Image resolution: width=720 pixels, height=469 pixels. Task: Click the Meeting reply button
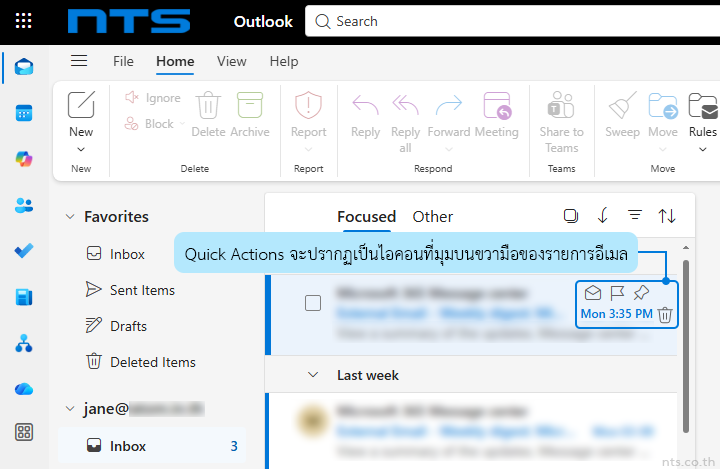click(497, 116)
